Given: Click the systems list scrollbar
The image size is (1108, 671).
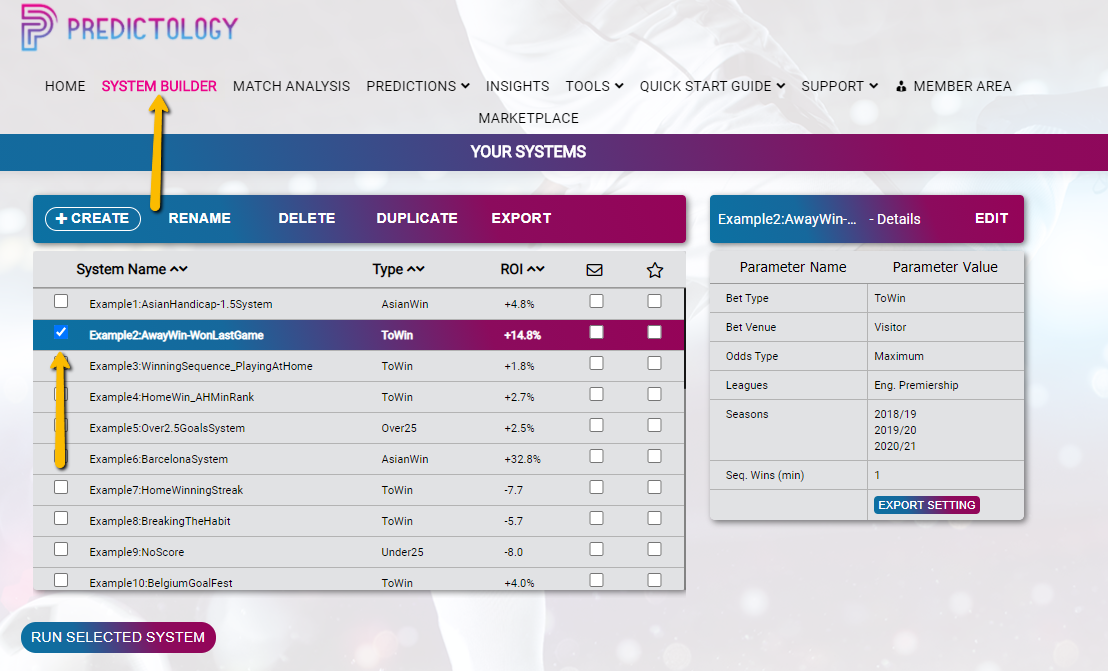Looking at the screenshot, I should coord(684,338).
